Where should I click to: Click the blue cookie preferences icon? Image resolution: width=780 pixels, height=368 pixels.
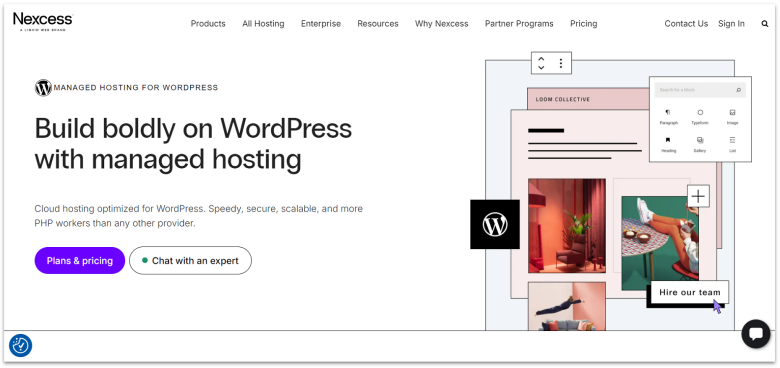(x=20, y=345)
